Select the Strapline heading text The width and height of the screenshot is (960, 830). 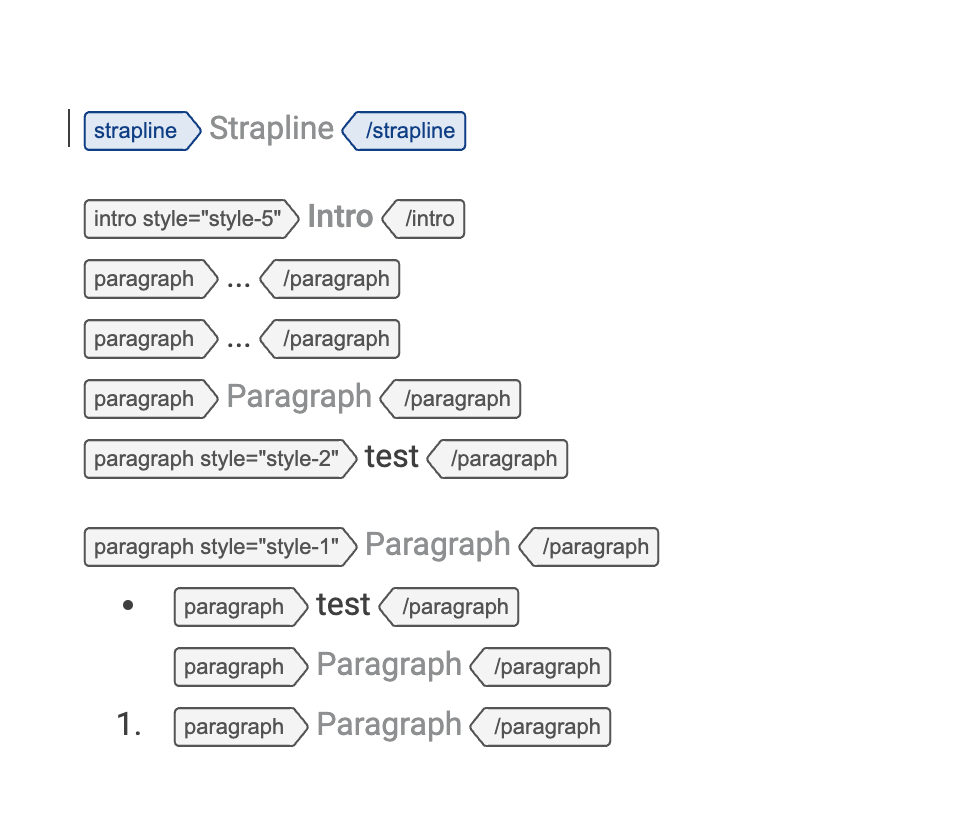point(271,129)
